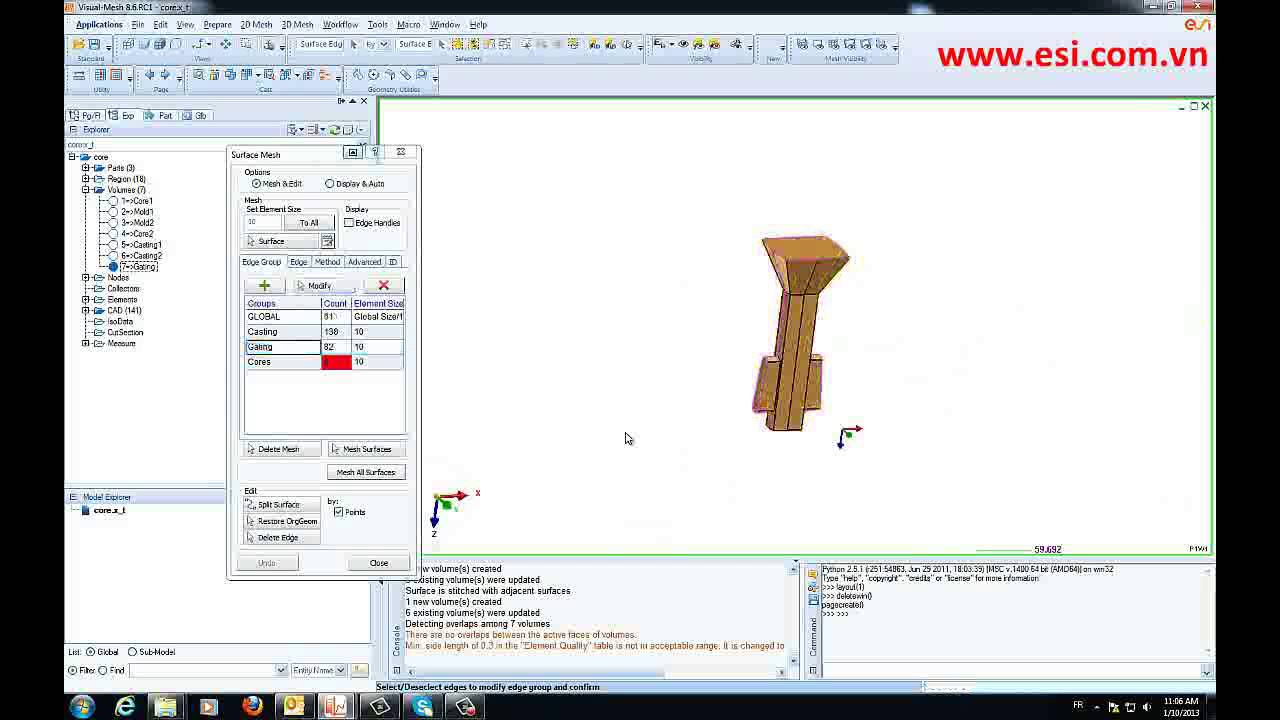Select the Display & Auto radio option
Image resolution: width=1280 pixels, height=720 pixels.
pos(330,184)
